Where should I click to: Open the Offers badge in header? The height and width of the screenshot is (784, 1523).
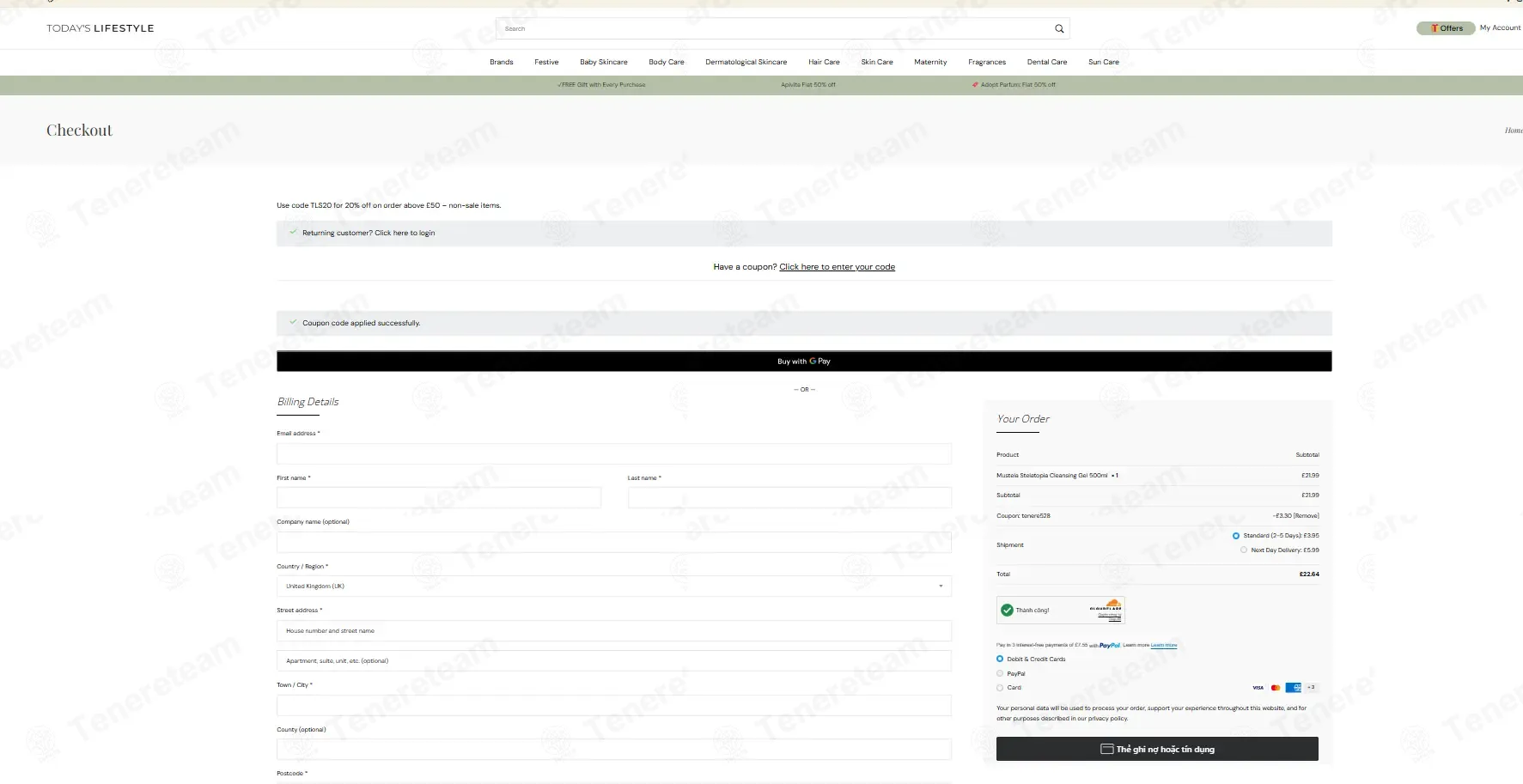1447,28
